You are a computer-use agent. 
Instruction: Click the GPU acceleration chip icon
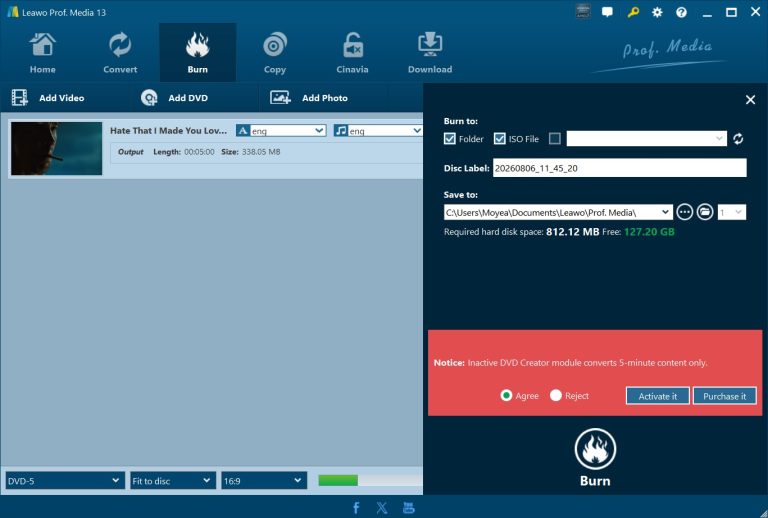[x=583, y=12]
